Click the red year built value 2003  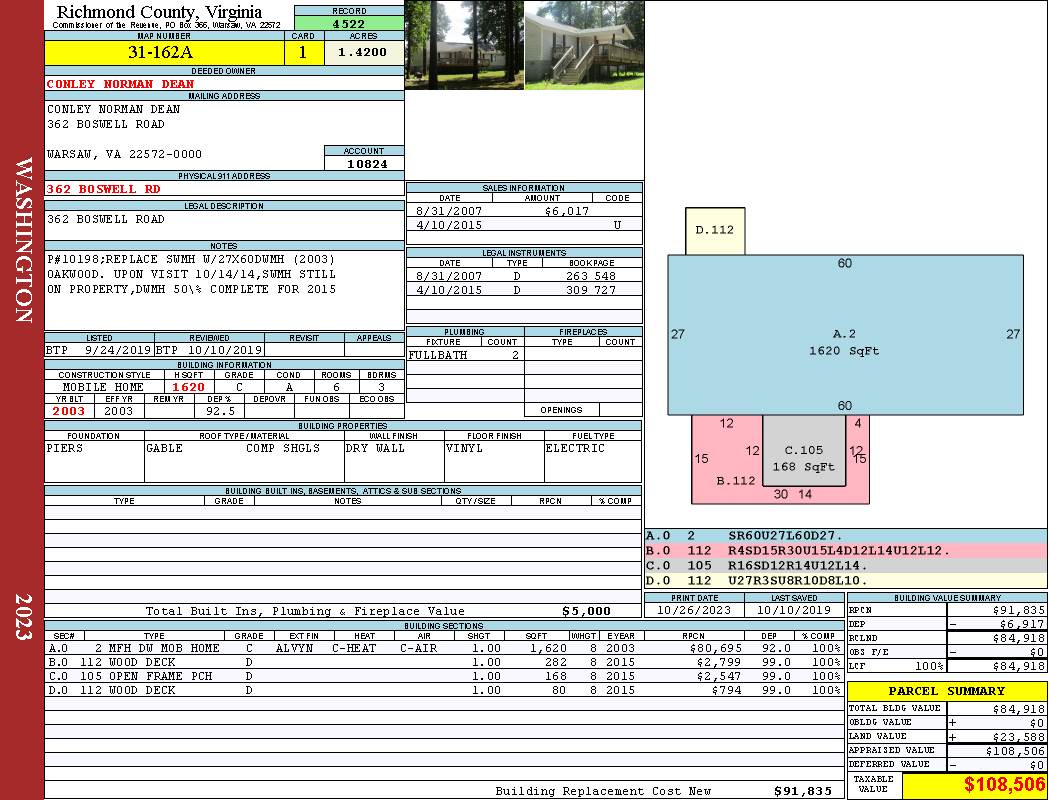(69, 411)
